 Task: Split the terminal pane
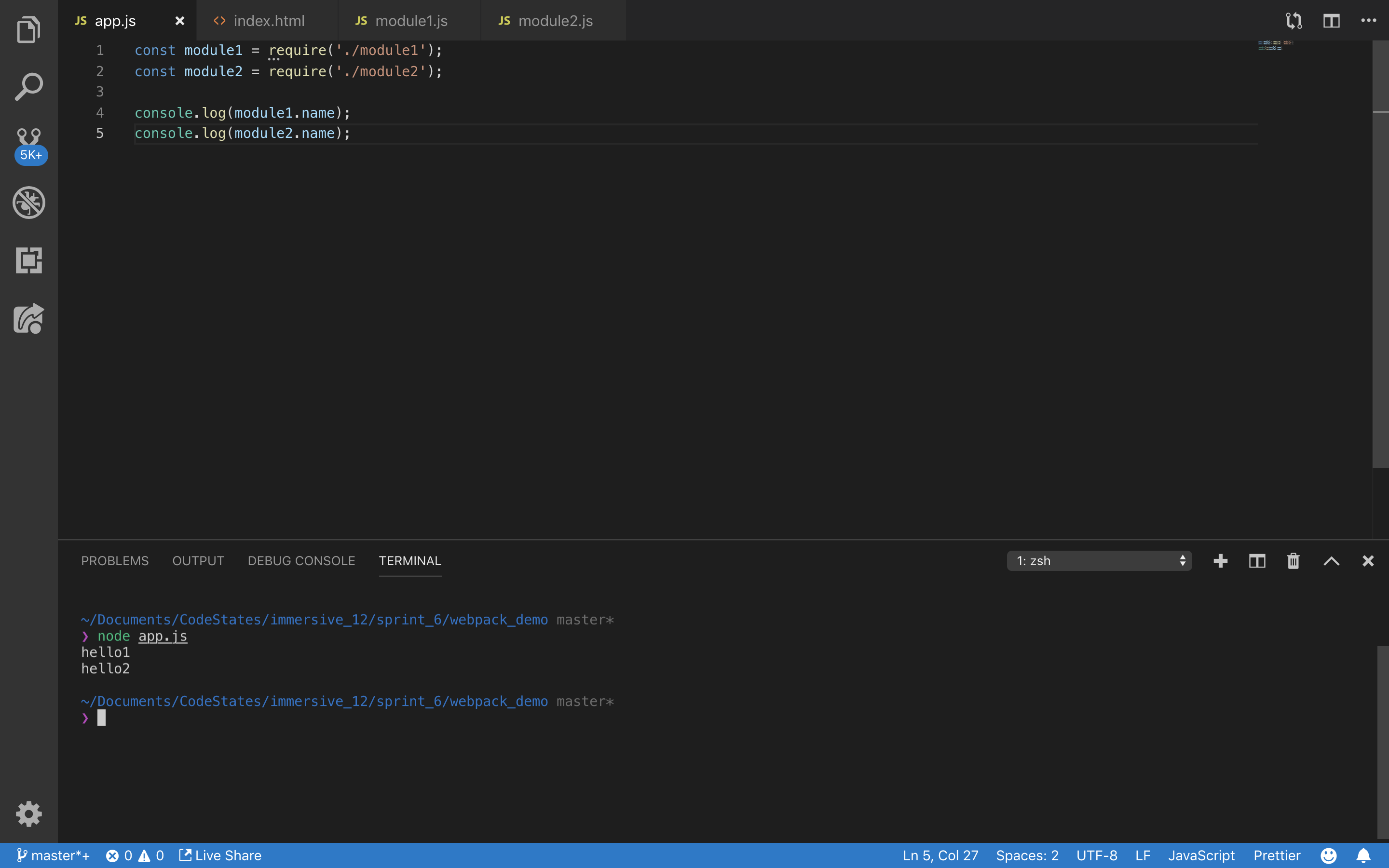(x=1257, y=561)
